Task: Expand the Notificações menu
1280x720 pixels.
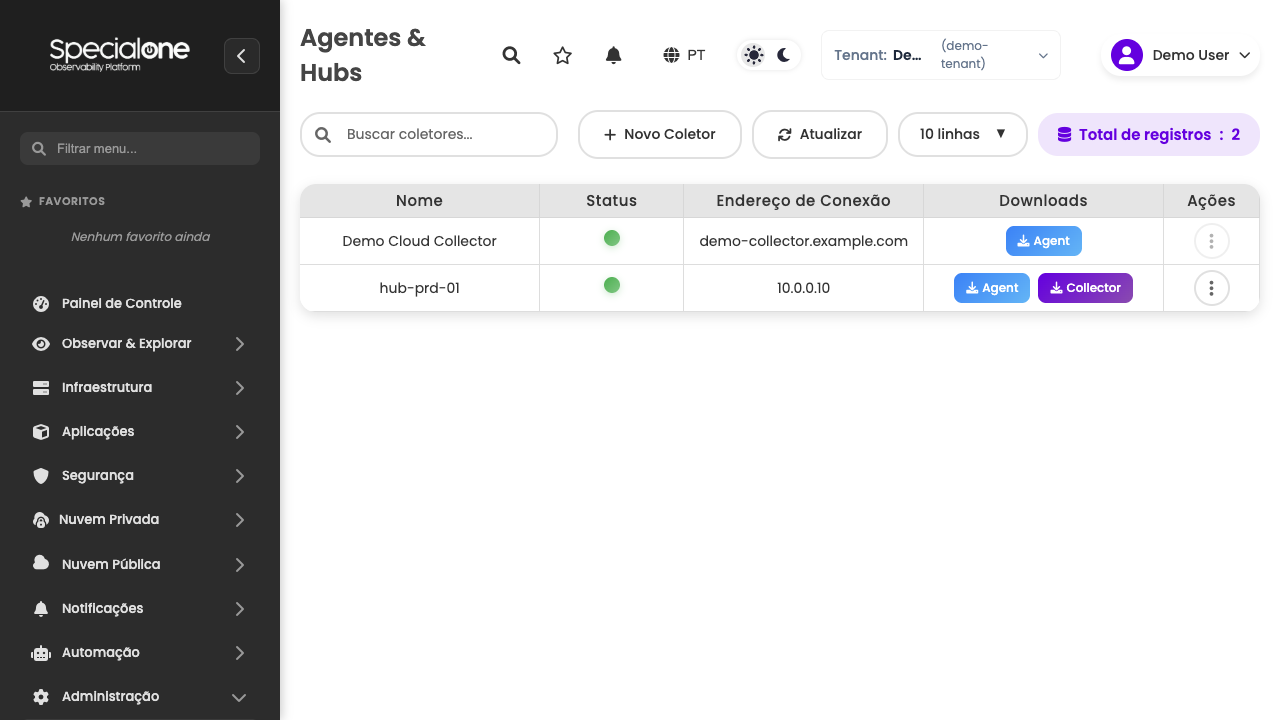Action: (x=140, y=609)
